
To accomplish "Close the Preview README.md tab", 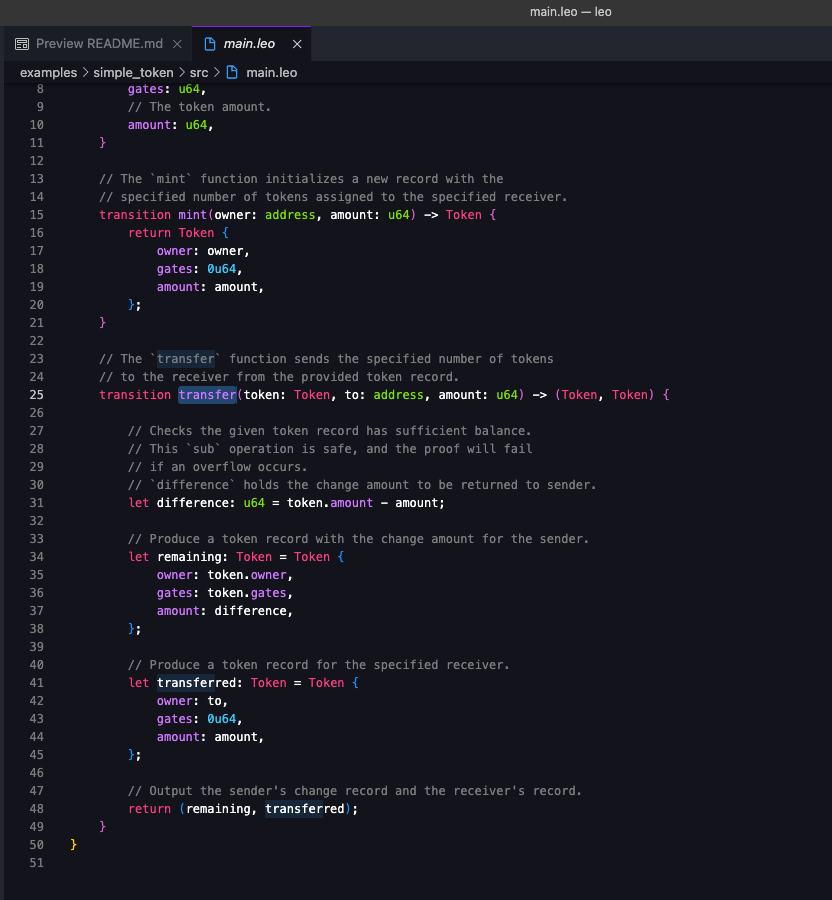I will click(x=178, y=43).
